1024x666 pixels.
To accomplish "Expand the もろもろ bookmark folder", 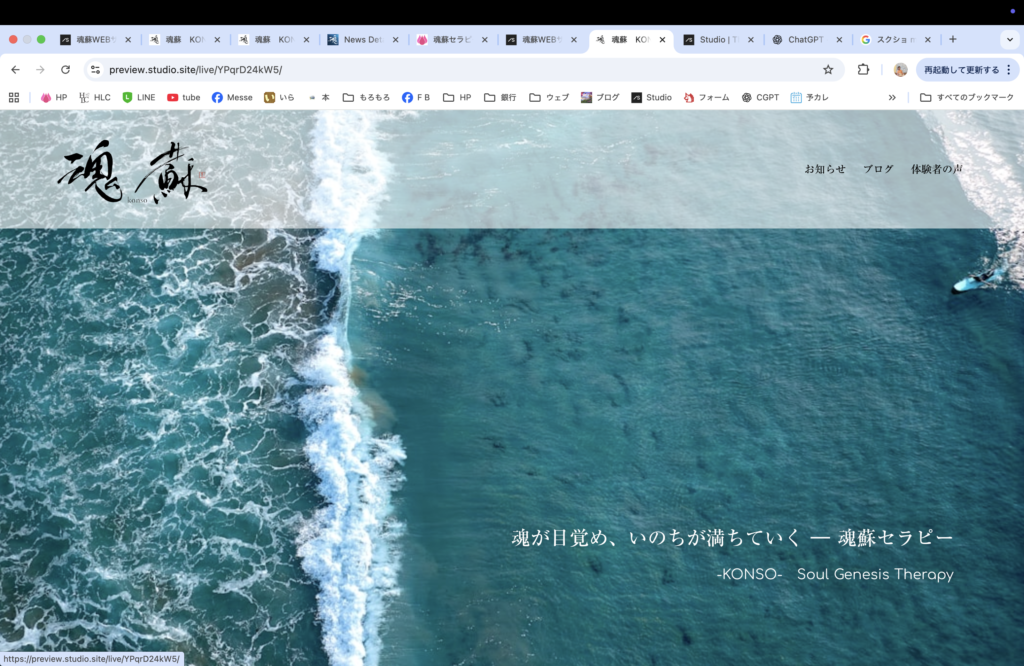I will [x=366, y=98].
